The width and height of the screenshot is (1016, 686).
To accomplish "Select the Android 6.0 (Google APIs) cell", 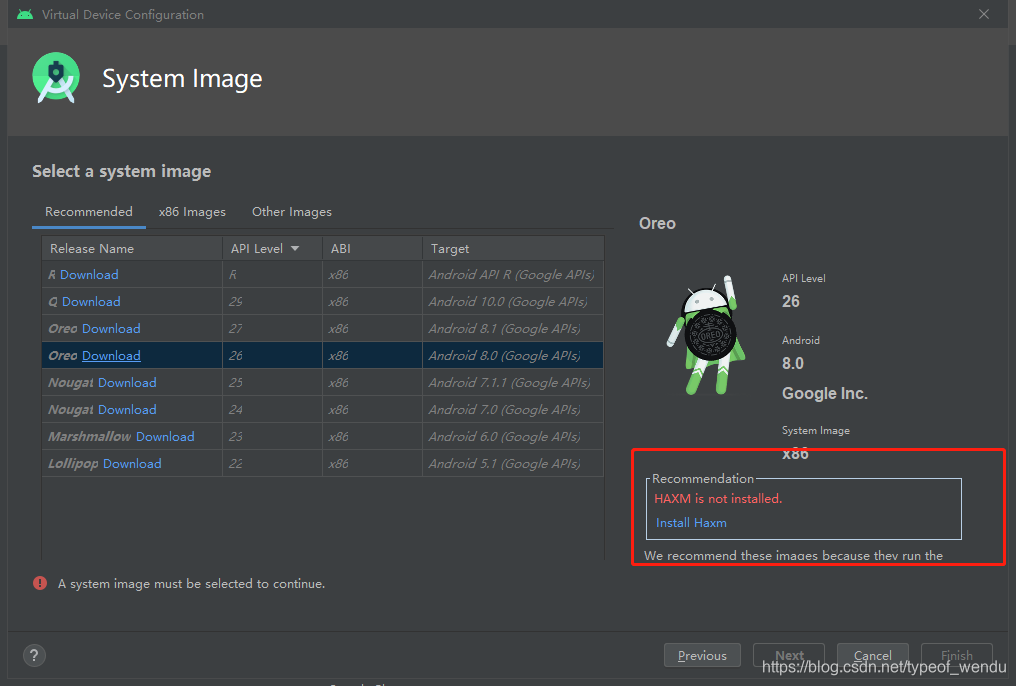I will pos(513,437).
